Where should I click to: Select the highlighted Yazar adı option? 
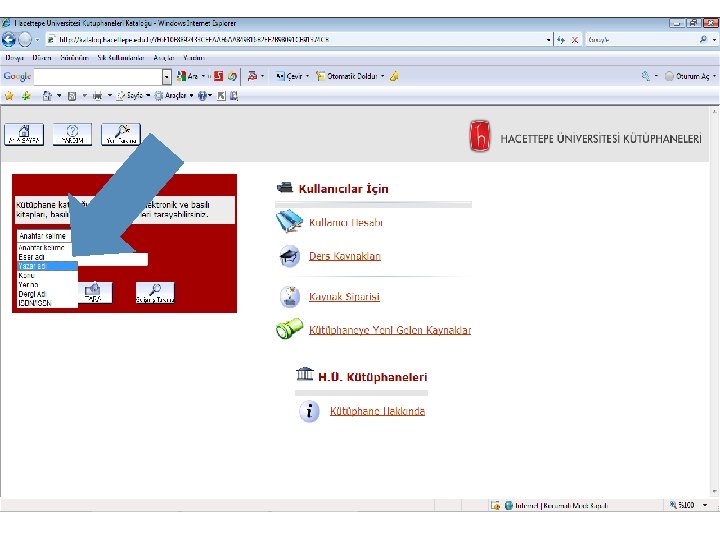tap(47, 266)
